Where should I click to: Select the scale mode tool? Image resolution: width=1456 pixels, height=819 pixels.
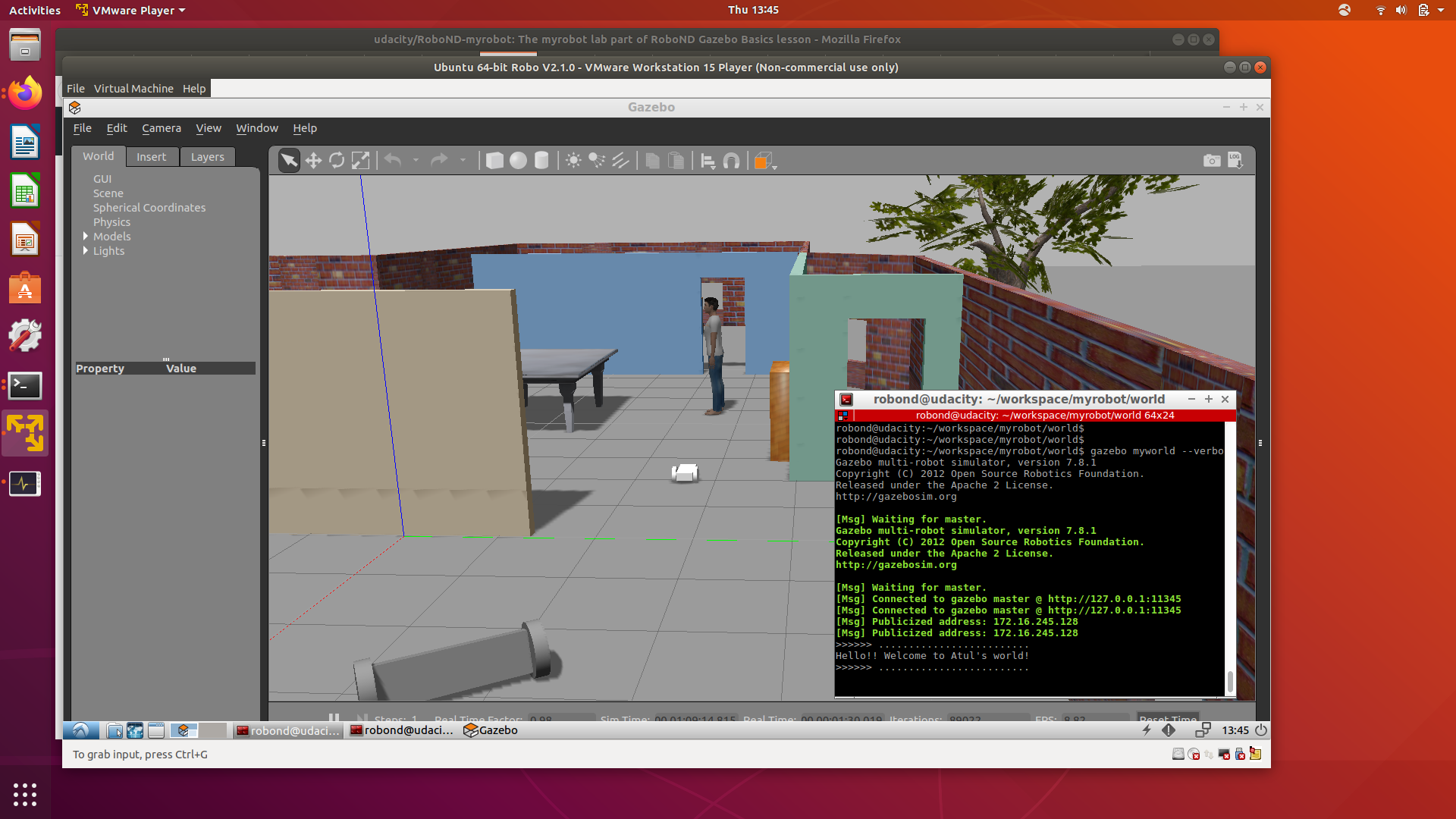coord(360,161)
